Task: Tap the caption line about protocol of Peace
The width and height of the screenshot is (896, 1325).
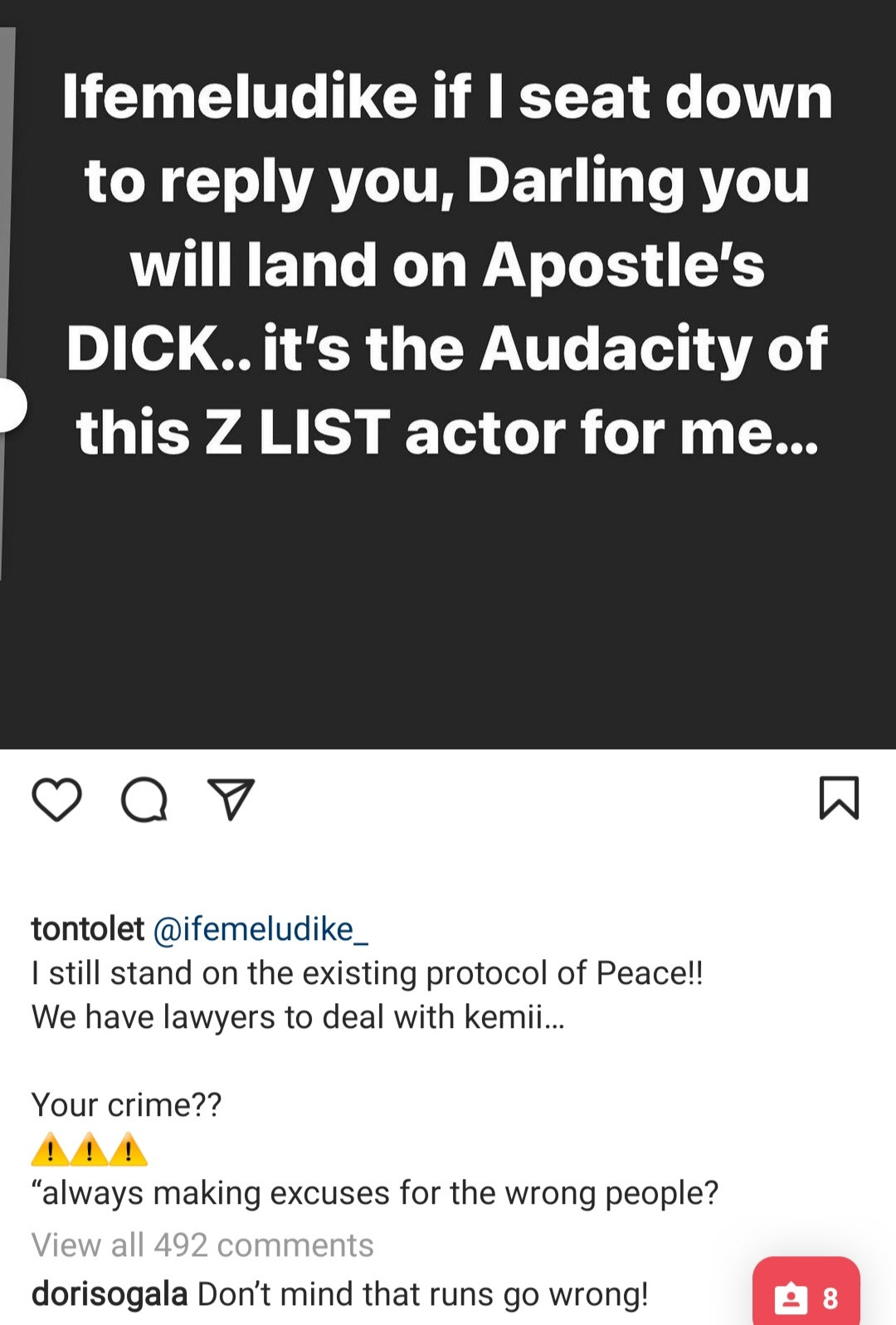Action: click(x=367, y=973)
